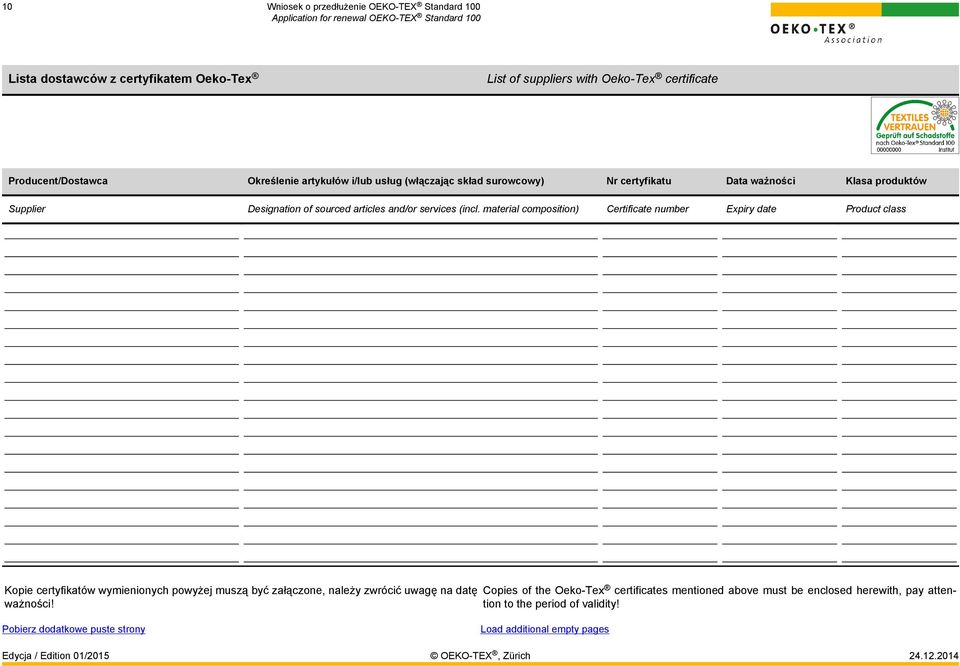Click the 'Product class' label
The height and width of the screenshot is (666, 960).
click(876, 209)
